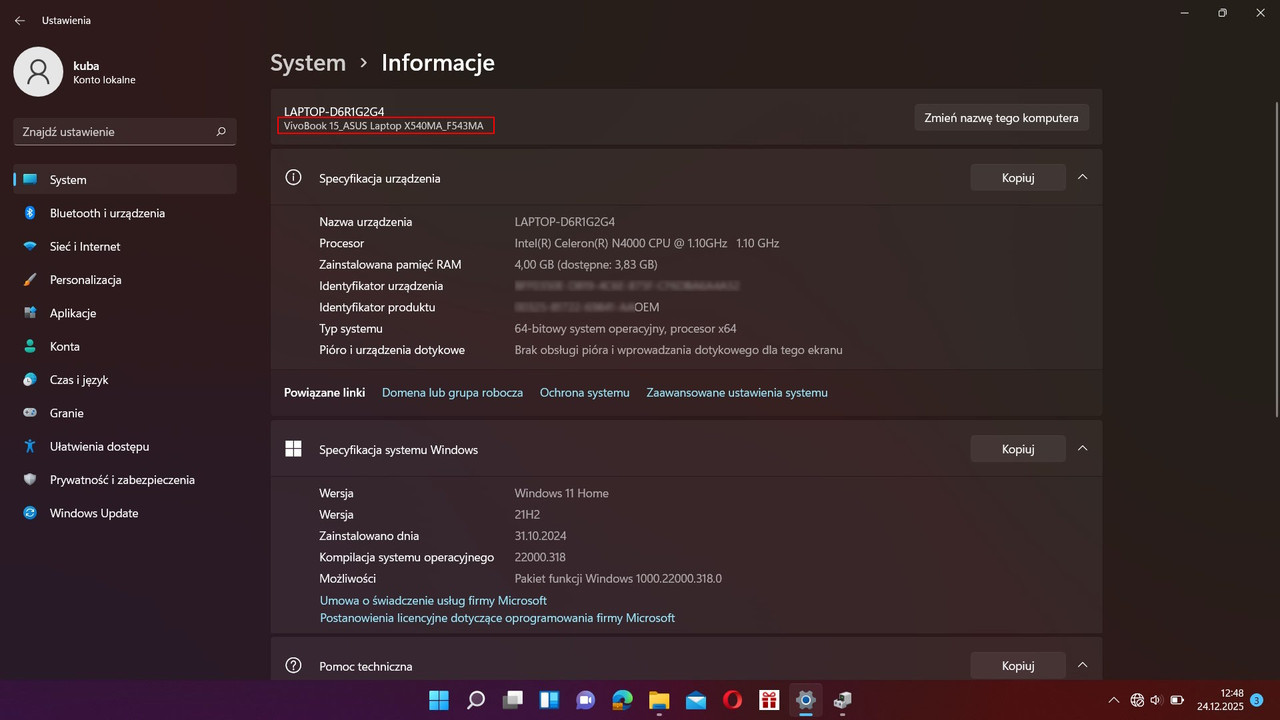Select the Intel Celeron N4000 processor text

(647, 243)
